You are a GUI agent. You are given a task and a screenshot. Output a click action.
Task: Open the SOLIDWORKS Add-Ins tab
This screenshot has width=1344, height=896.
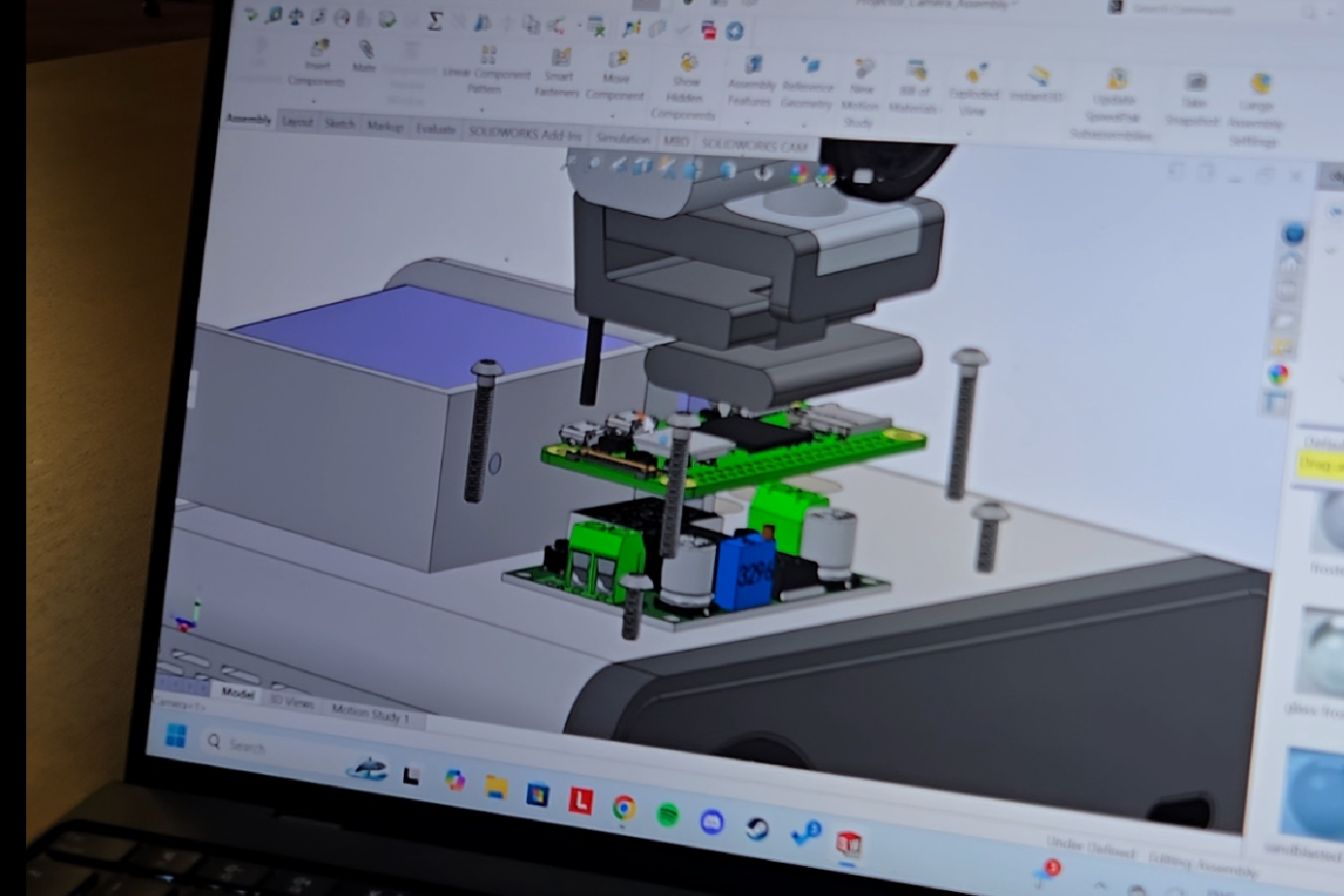(x=524, y=133)
